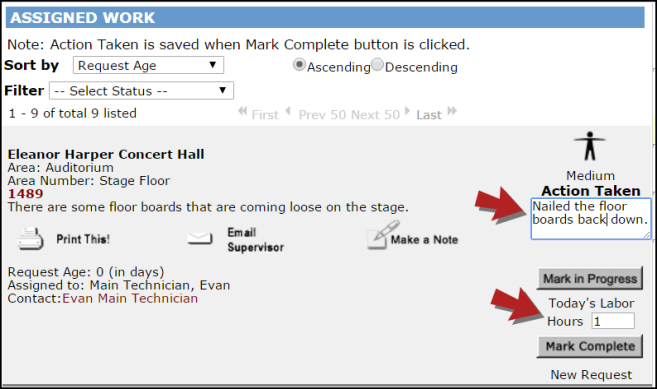Click the pen and paper note icon
657x389 pixels.
point(383,235)
